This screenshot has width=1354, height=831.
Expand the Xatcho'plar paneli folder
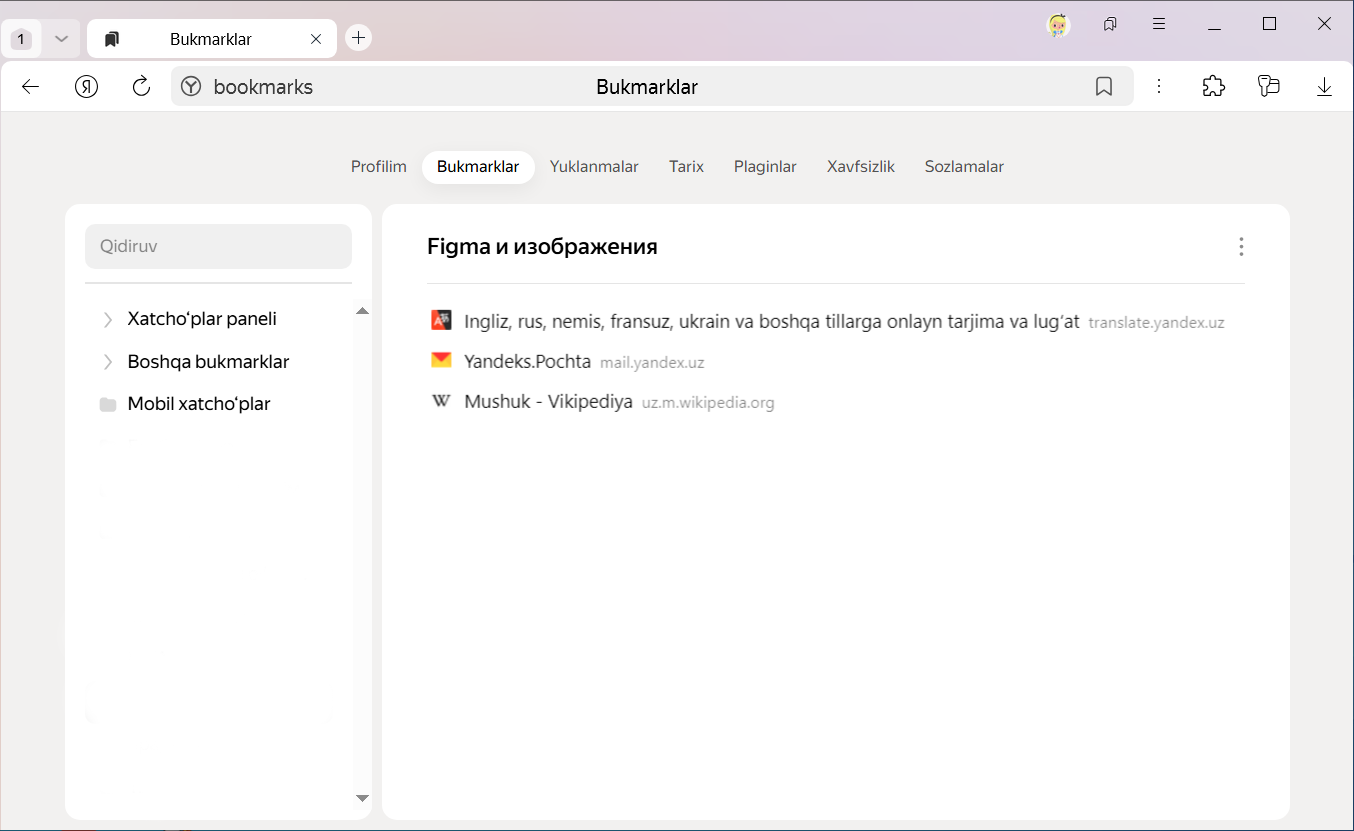click(108, 320)
